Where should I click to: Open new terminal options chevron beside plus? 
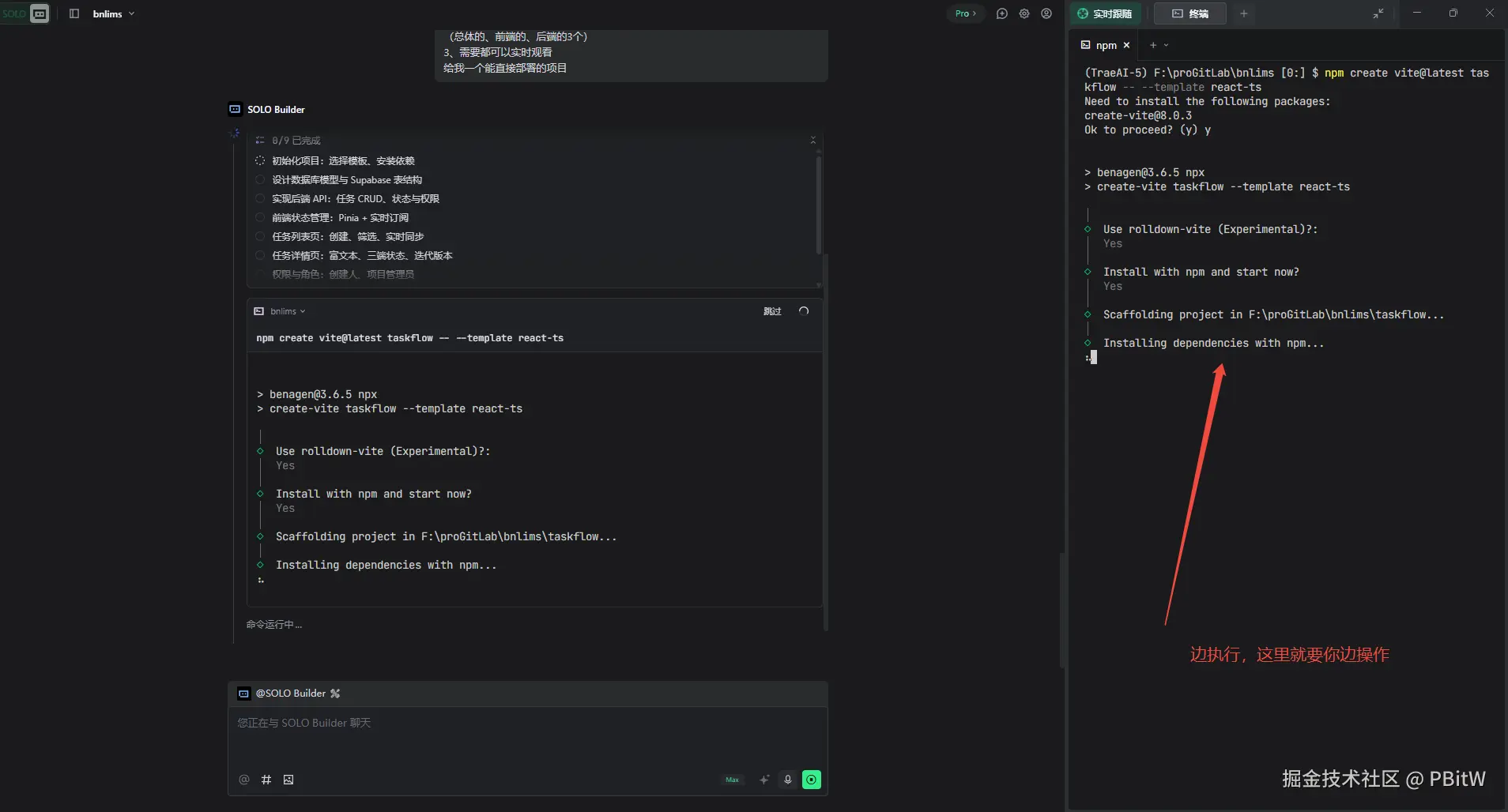tap(1167, 45)
